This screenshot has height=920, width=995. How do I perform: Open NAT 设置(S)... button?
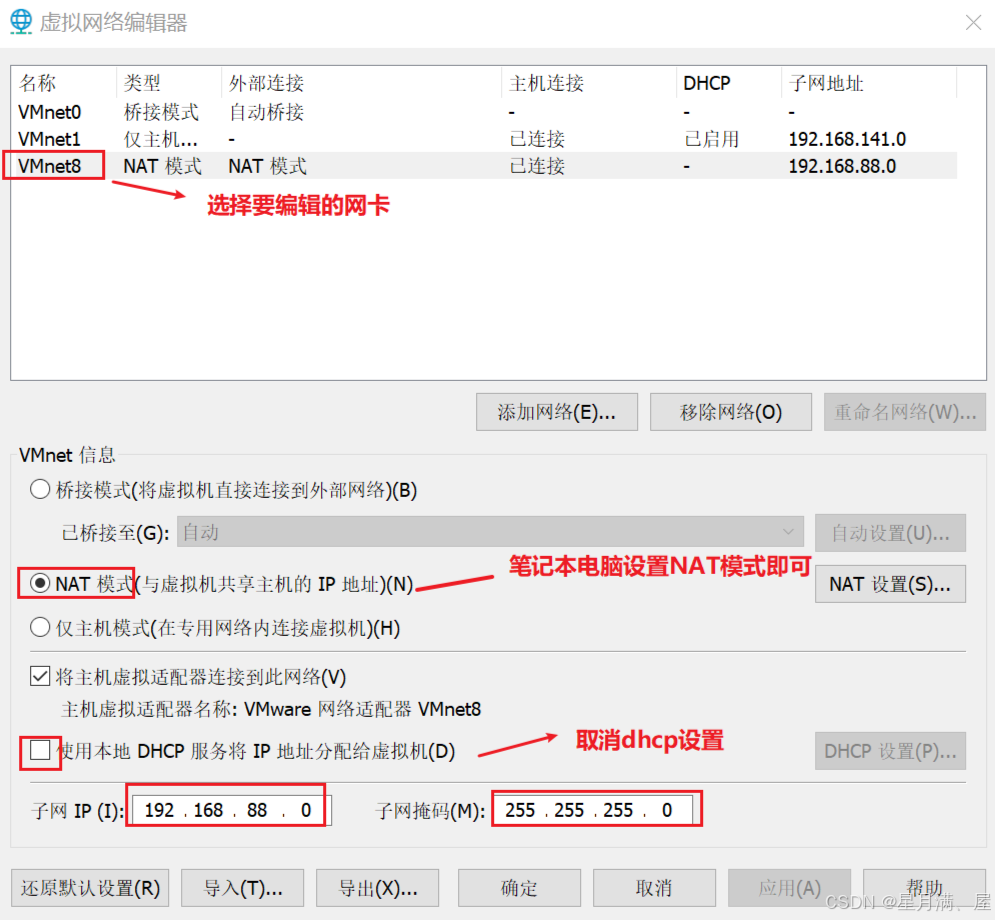[x=890, y=584]
